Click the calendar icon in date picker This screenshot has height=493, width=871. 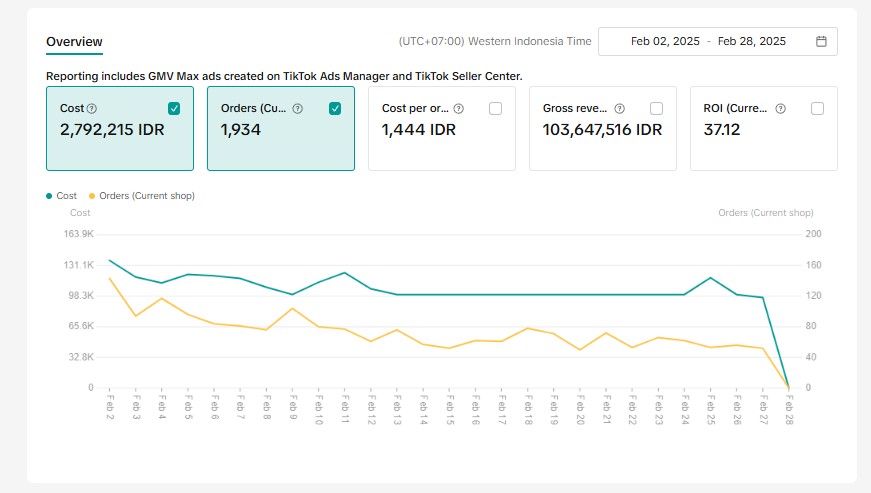pyautogui.click(x=821, y=42)
